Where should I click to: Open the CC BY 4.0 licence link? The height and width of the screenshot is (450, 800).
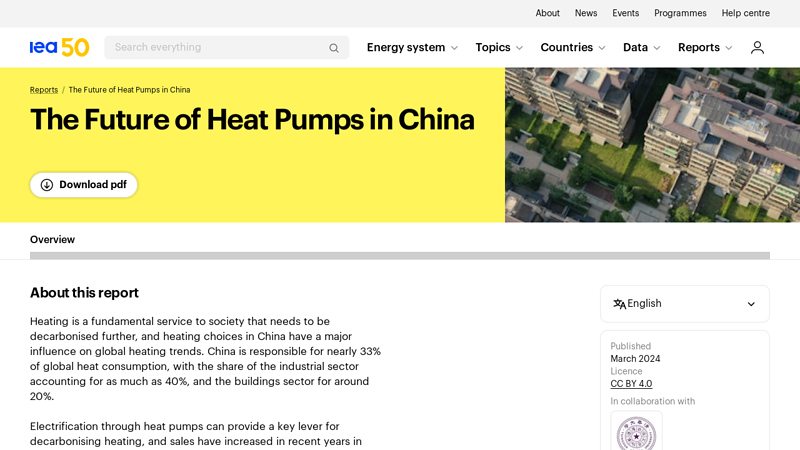[631, 384]
